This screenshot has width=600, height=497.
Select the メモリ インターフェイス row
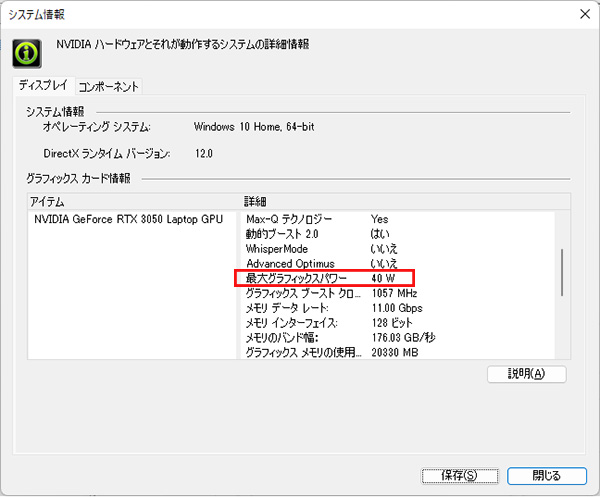tap(396, 323)
